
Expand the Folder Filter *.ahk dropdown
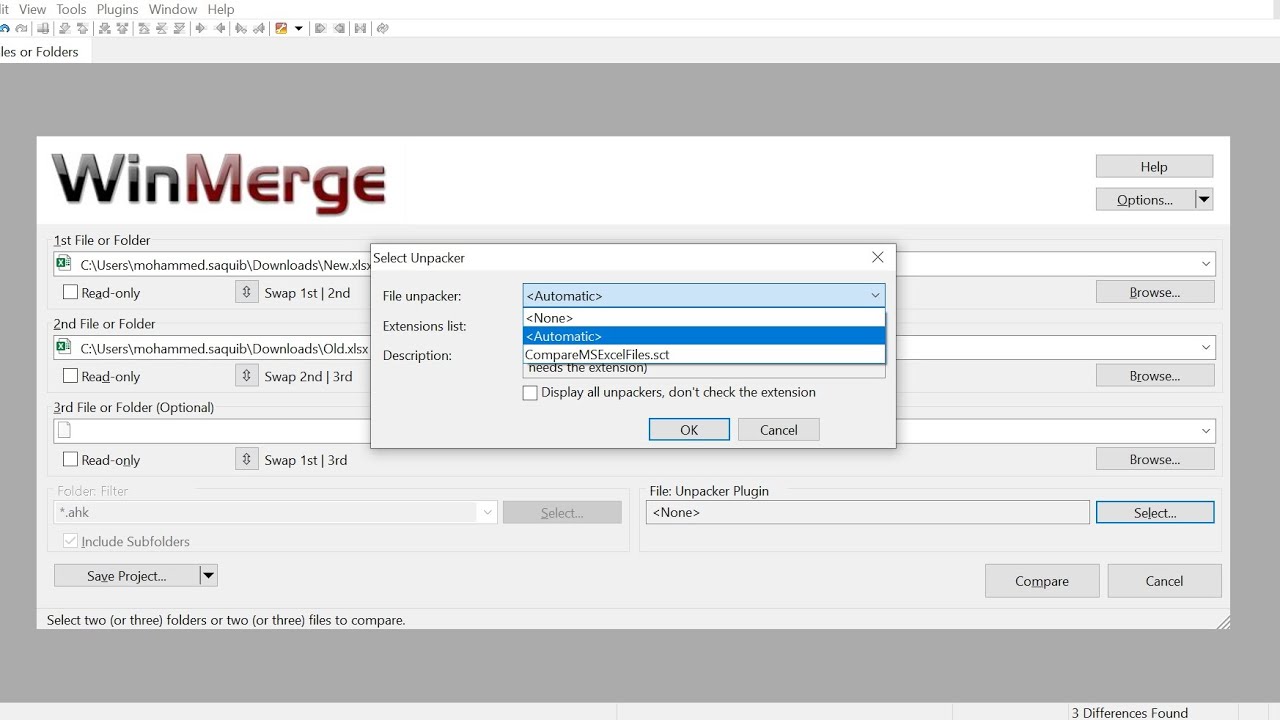[x=487, y=512]
